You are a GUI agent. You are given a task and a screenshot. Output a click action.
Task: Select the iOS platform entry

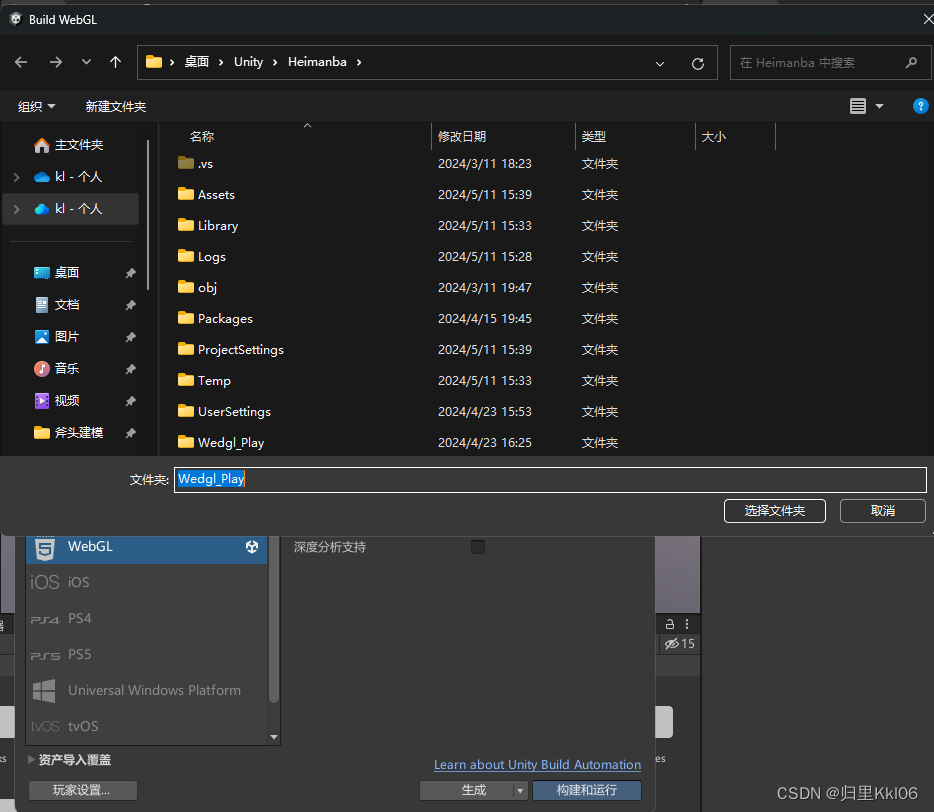[84, 582]
